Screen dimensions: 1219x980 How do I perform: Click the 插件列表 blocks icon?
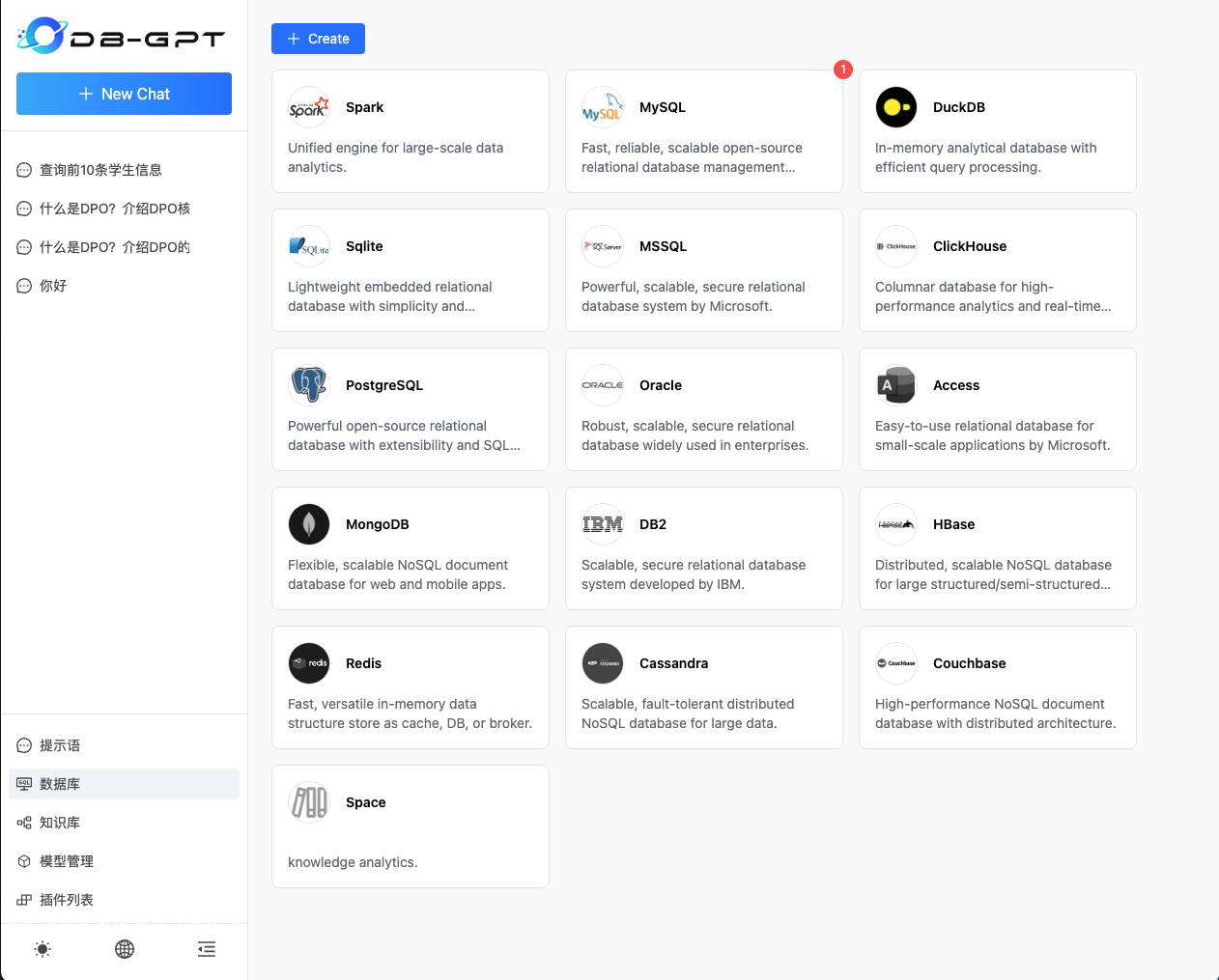(x=24, y=900)
